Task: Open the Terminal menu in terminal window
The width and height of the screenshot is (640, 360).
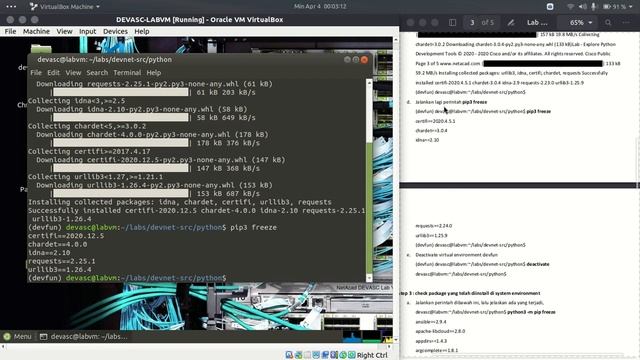Action: pos(127,73)
